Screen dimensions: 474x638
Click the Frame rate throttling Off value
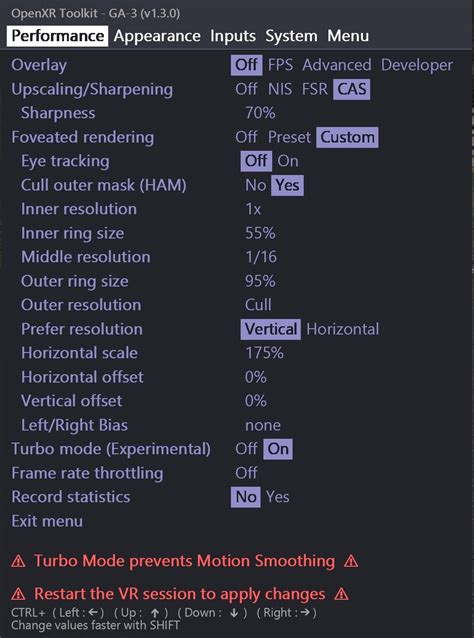pyautogui.click(x=246, y=473)
